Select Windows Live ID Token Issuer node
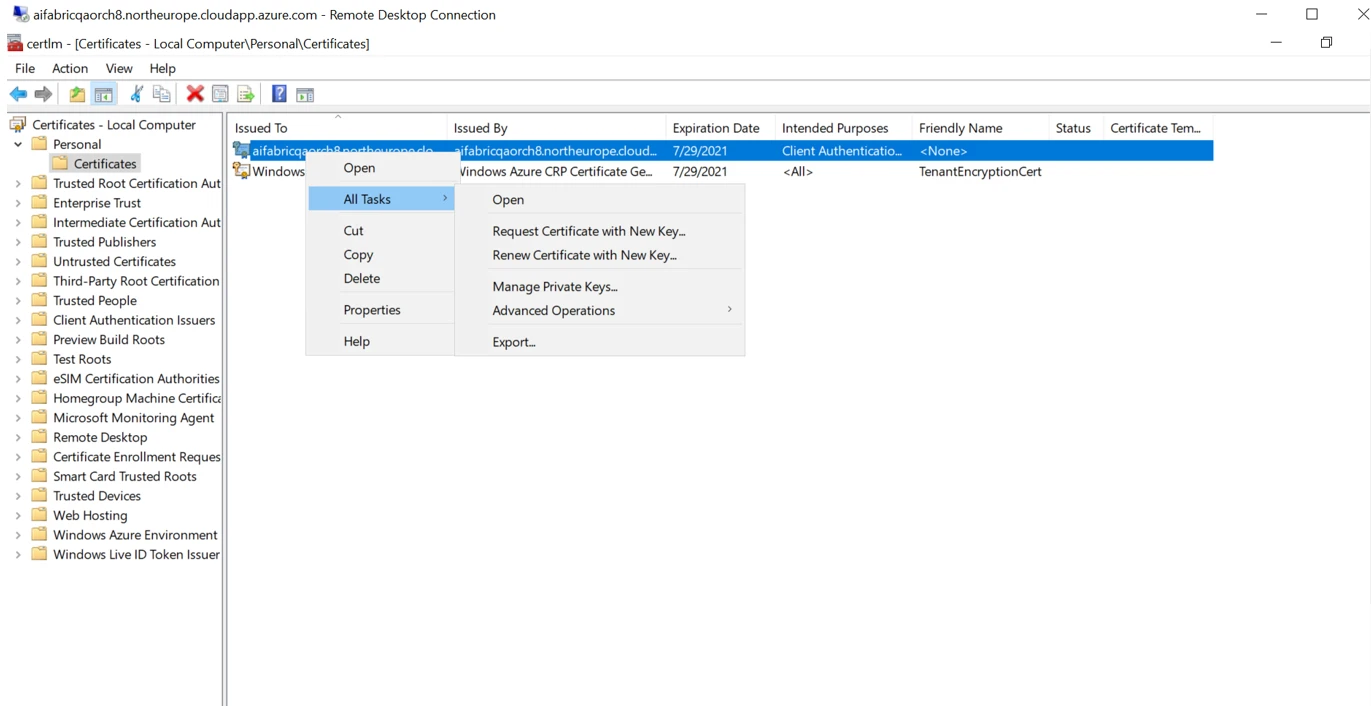 click(136, 554)
